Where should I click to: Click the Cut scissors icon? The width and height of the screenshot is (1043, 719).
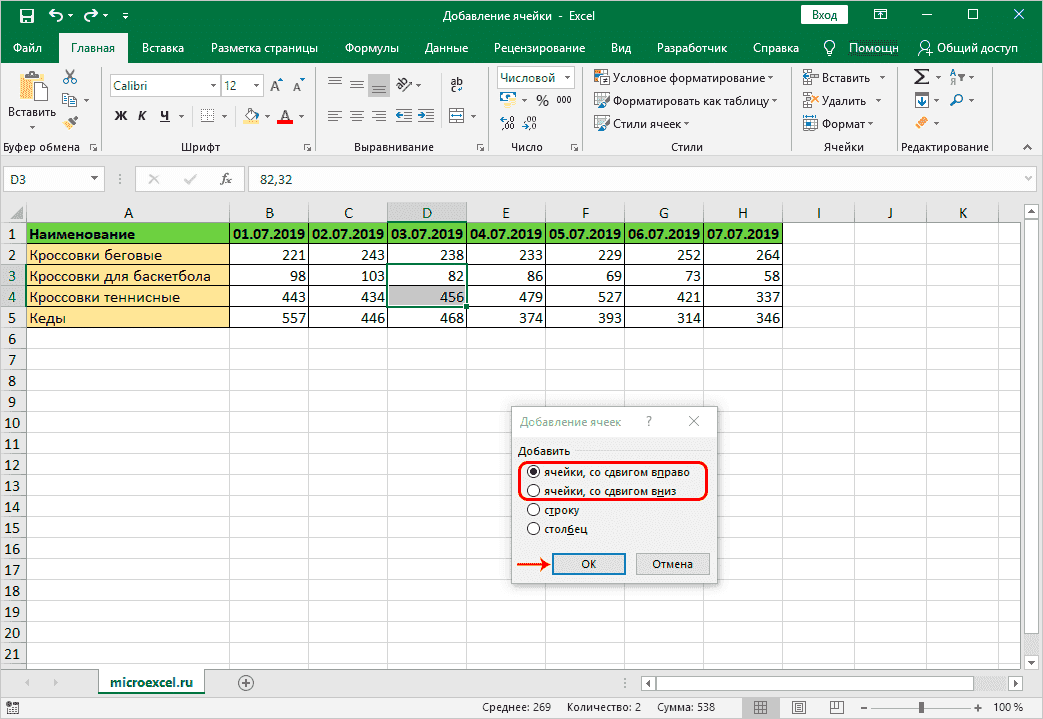click(70, 78)
